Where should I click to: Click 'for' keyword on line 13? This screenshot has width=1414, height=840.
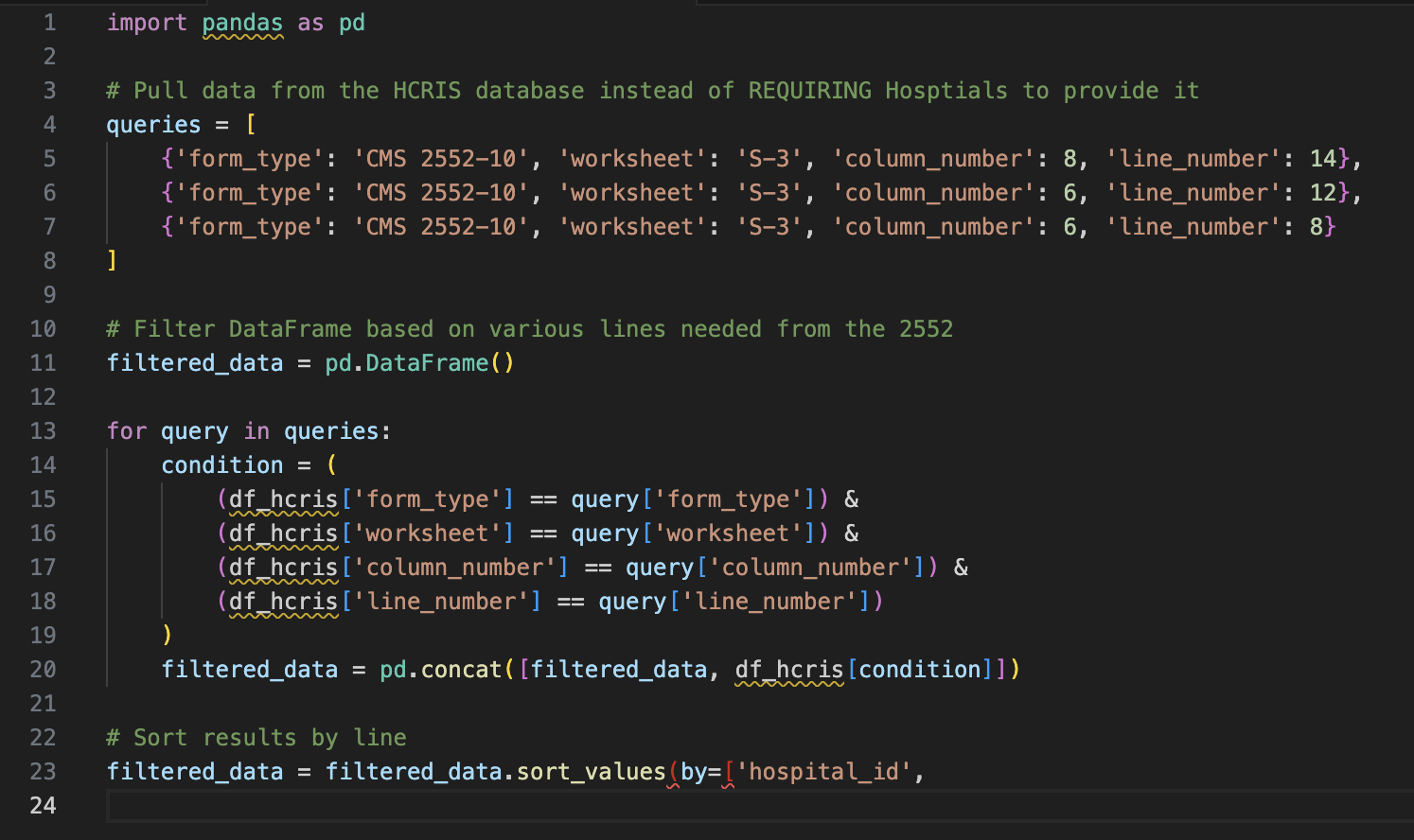126,431
